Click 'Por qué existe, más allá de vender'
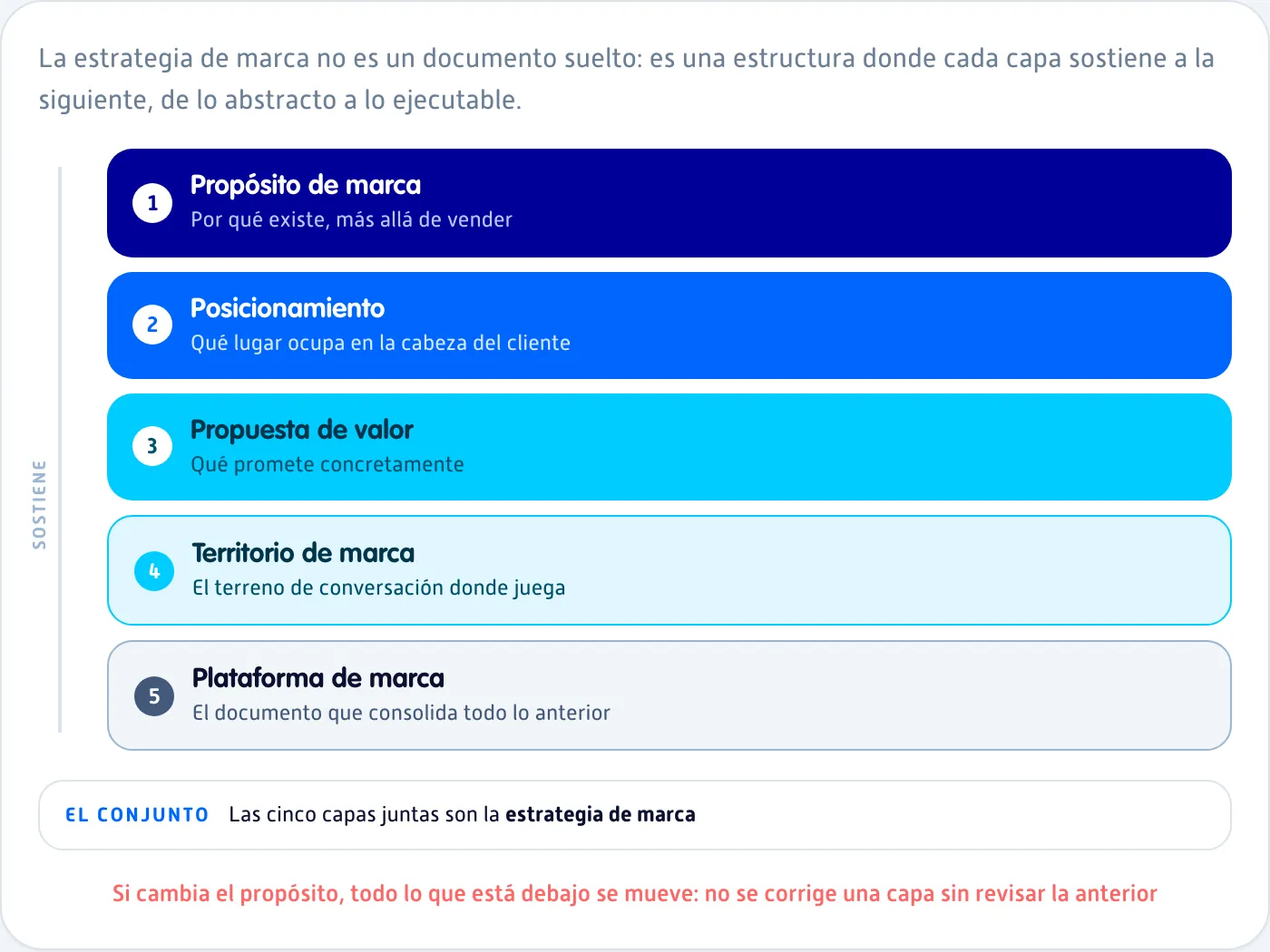Image resolution: width=1270 pixels, height=952 pixels. [x=351, y=219]
